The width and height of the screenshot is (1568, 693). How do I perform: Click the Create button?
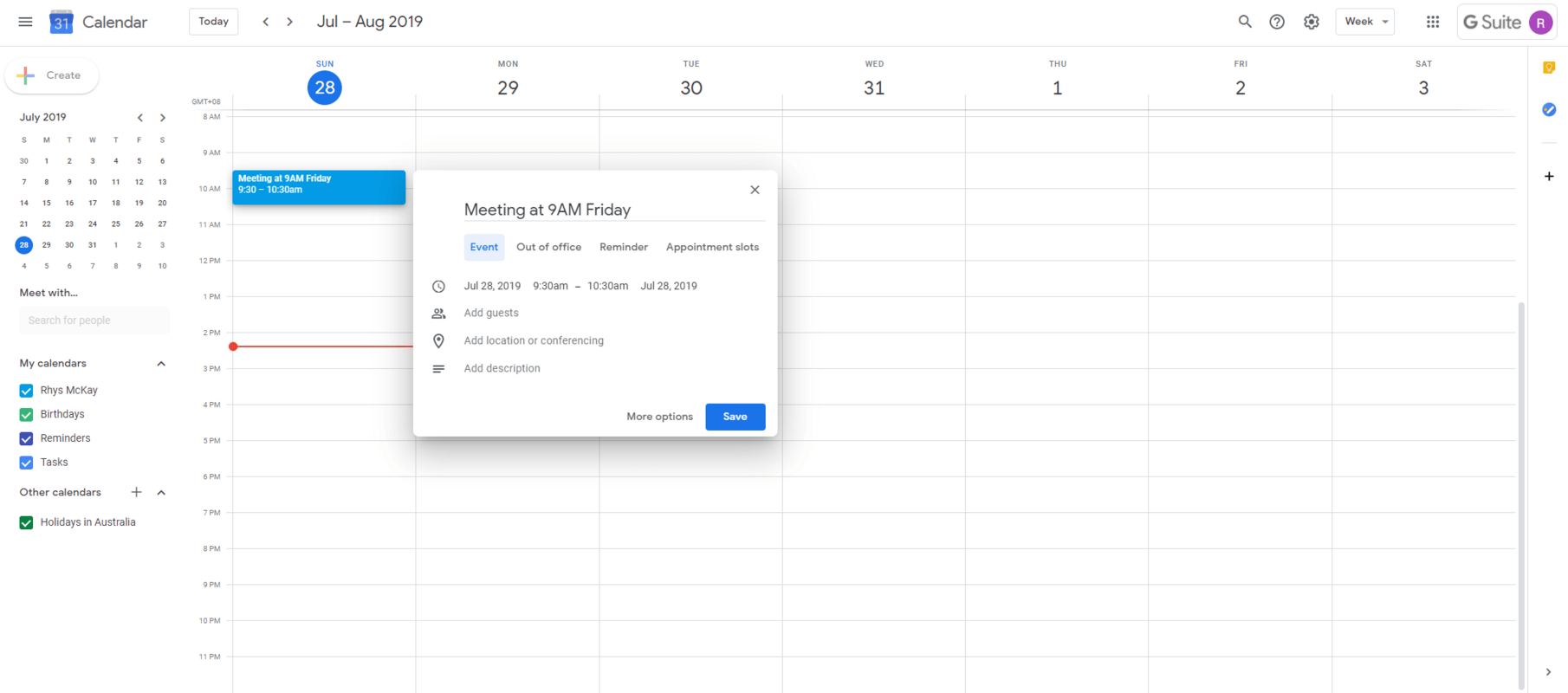click(52, 75)
